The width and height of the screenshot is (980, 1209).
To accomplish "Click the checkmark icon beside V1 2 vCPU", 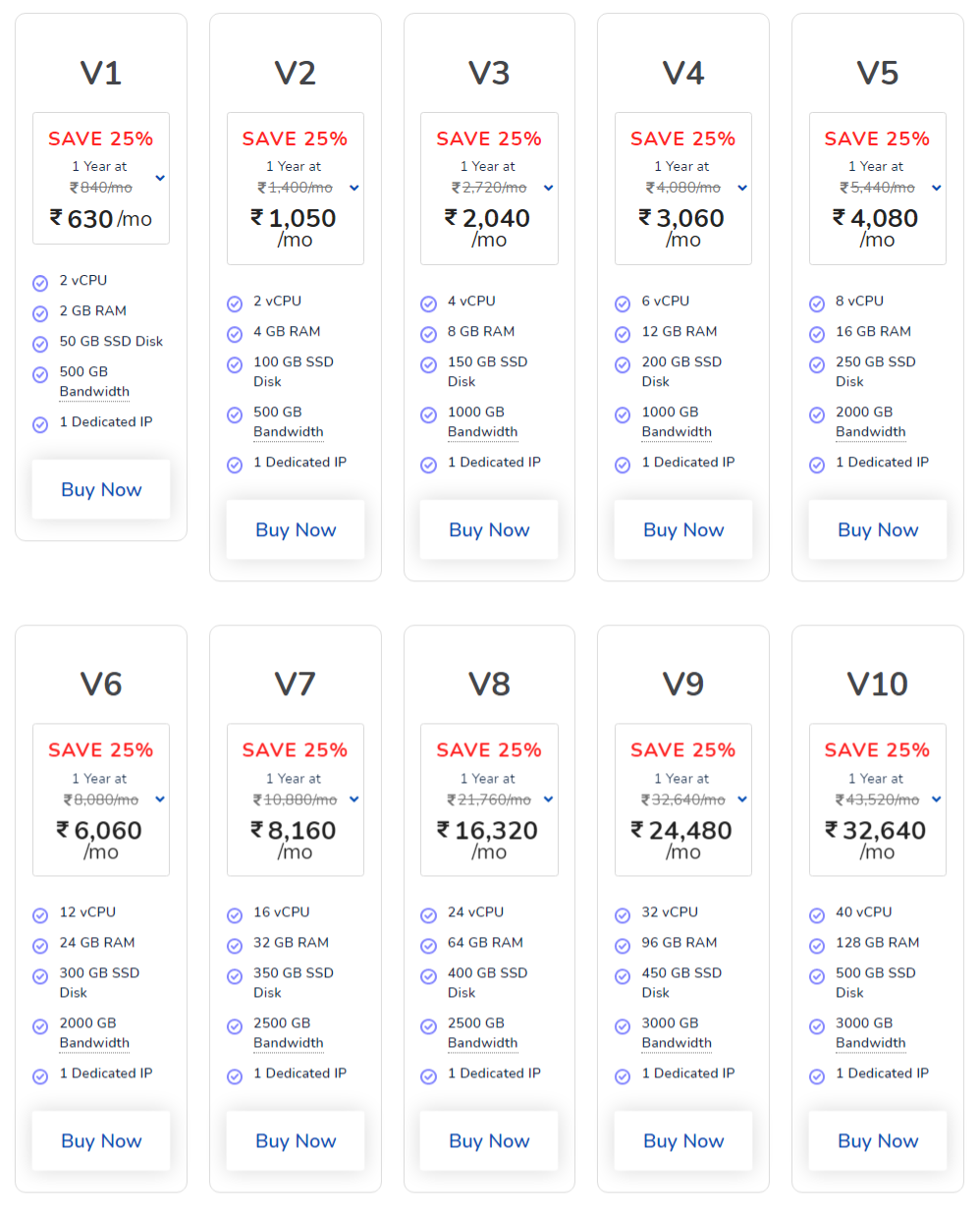I will (40, 283).
